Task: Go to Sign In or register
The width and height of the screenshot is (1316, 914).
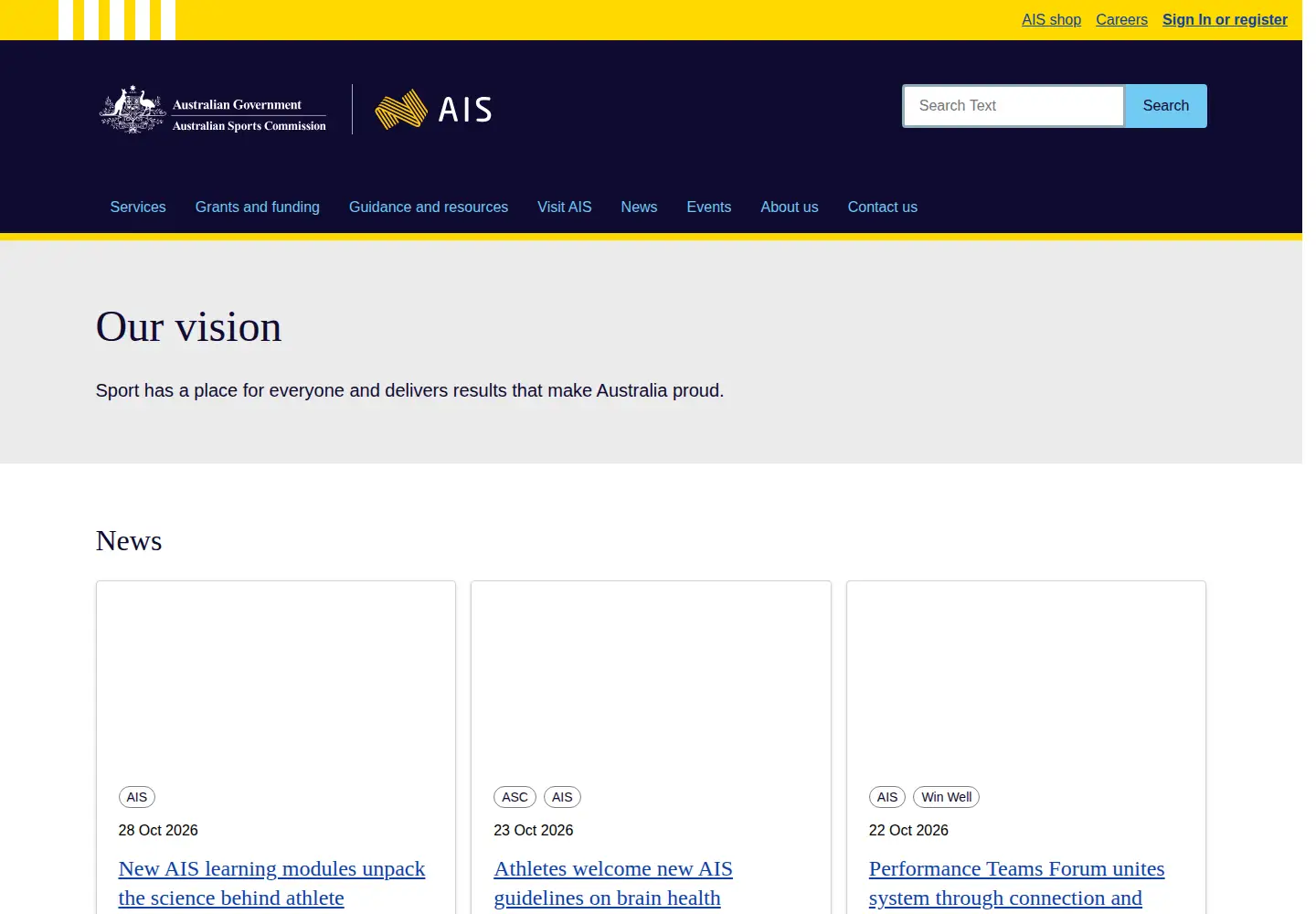Action: [x=1225, y=20]
